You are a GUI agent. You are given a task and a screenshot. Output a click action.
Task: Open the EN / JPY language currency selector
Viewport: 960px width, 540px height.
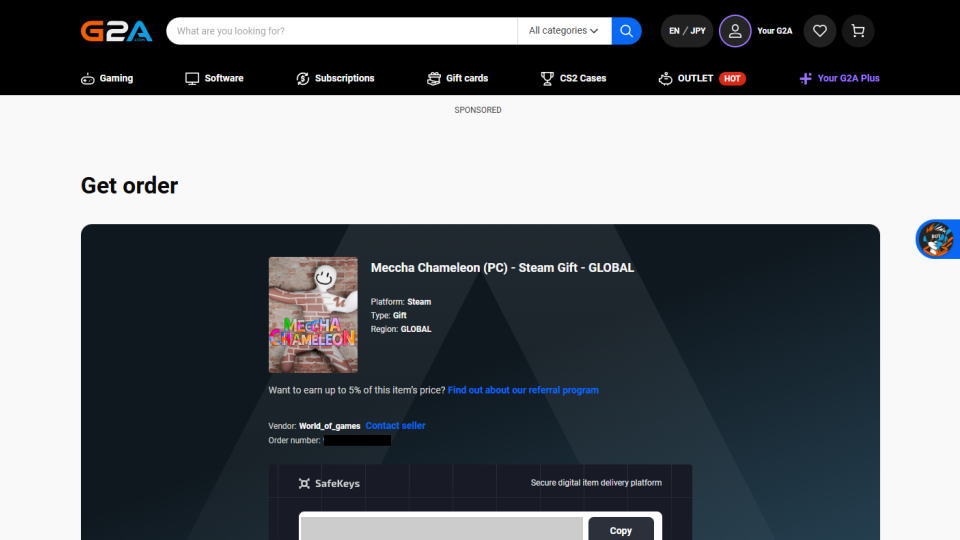click(687, 31)
